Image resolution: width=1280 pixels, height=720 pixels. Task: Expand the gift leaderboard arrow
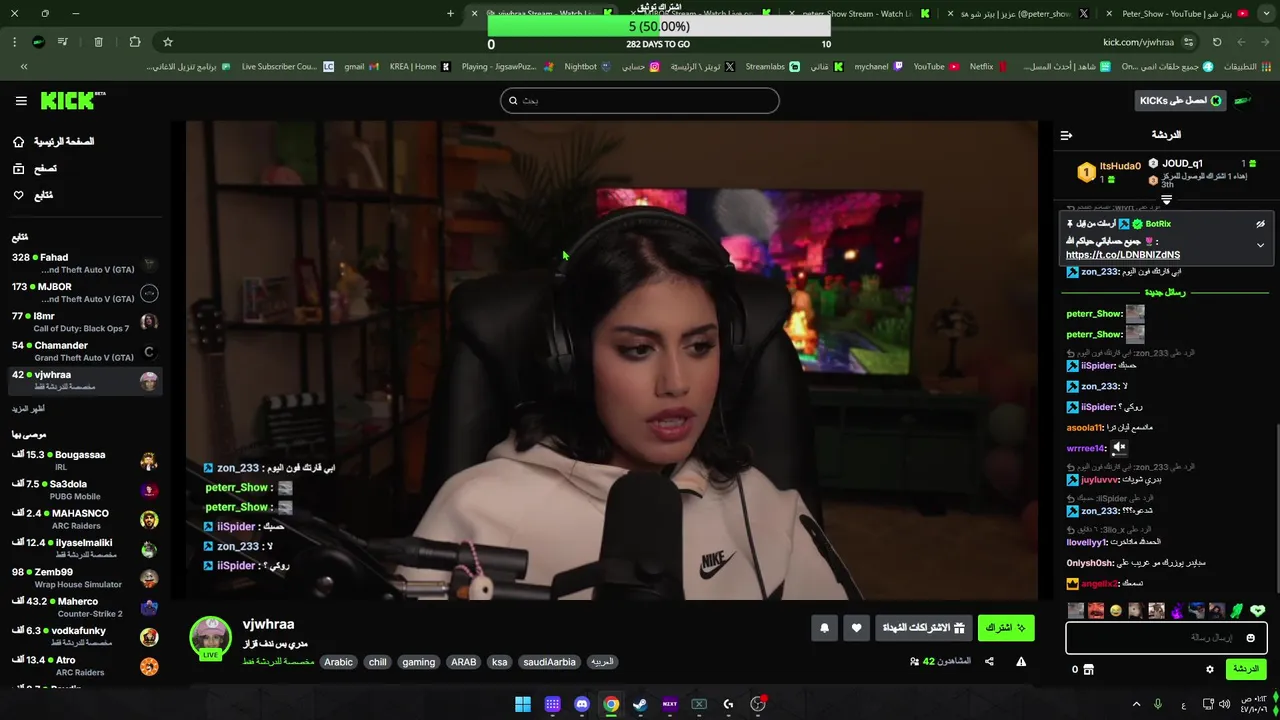1166,200
